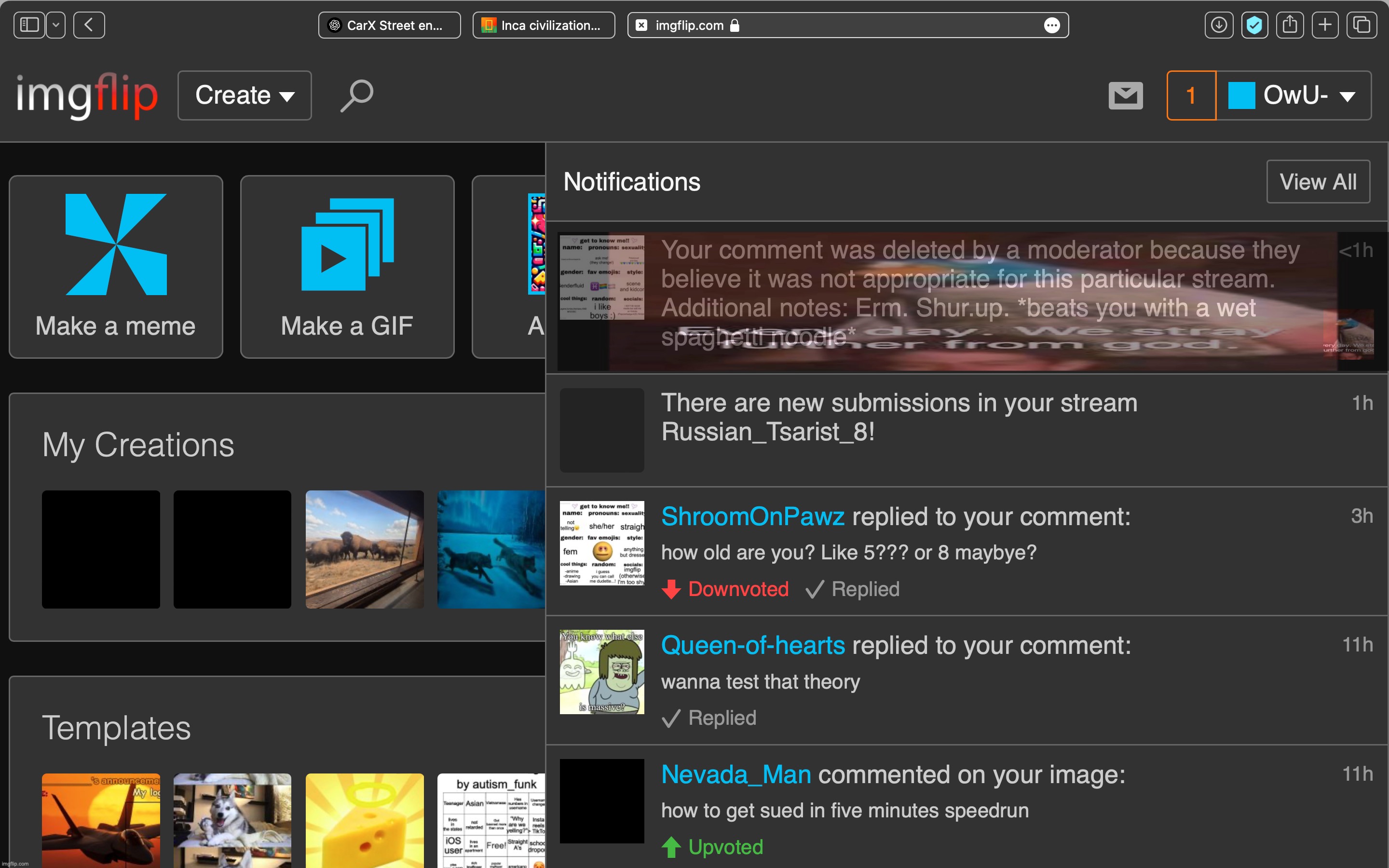Click View All notifications
The width and height of the screenshot is (1389, 868).
point(1318,182)
